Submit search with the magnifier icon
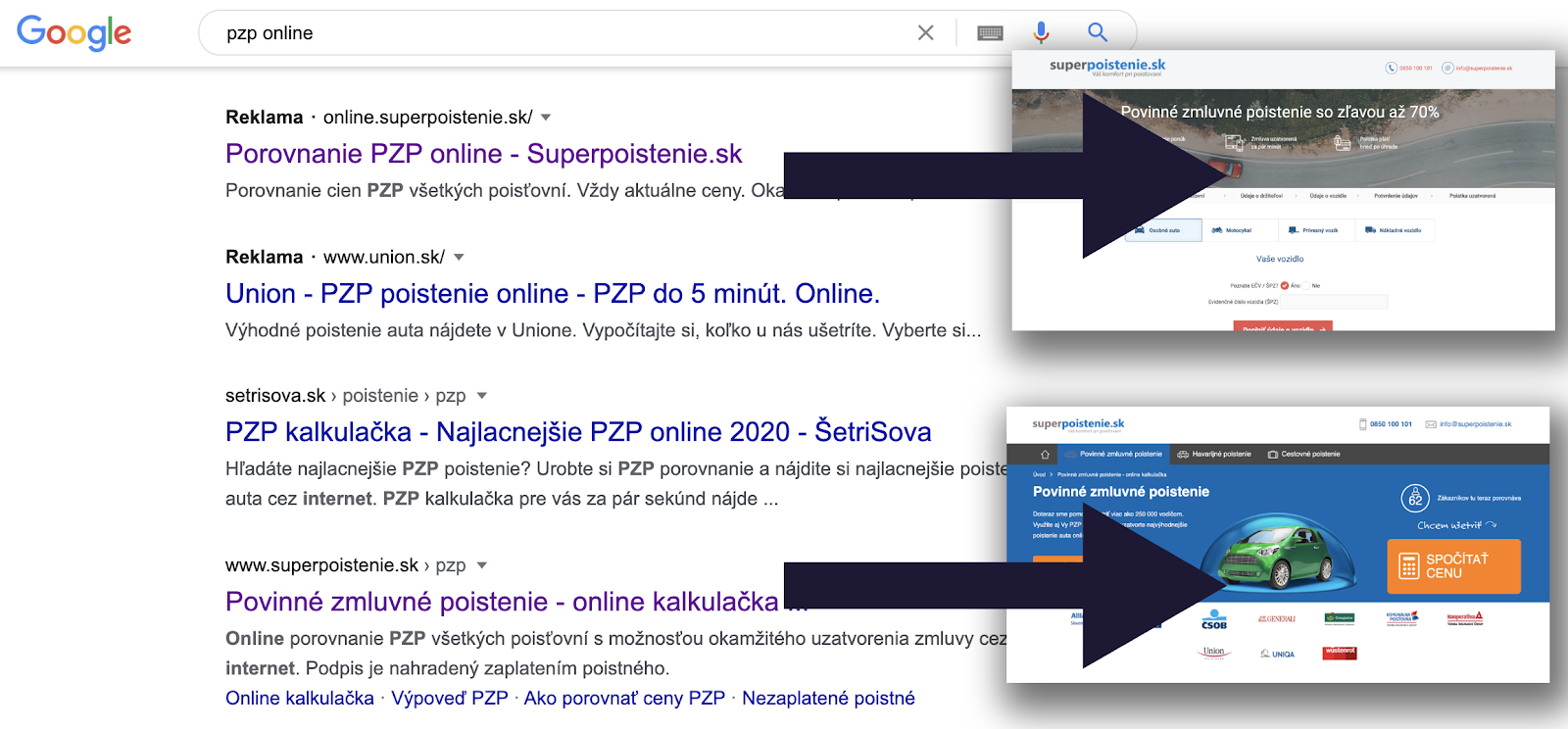 click(1098, 32)
